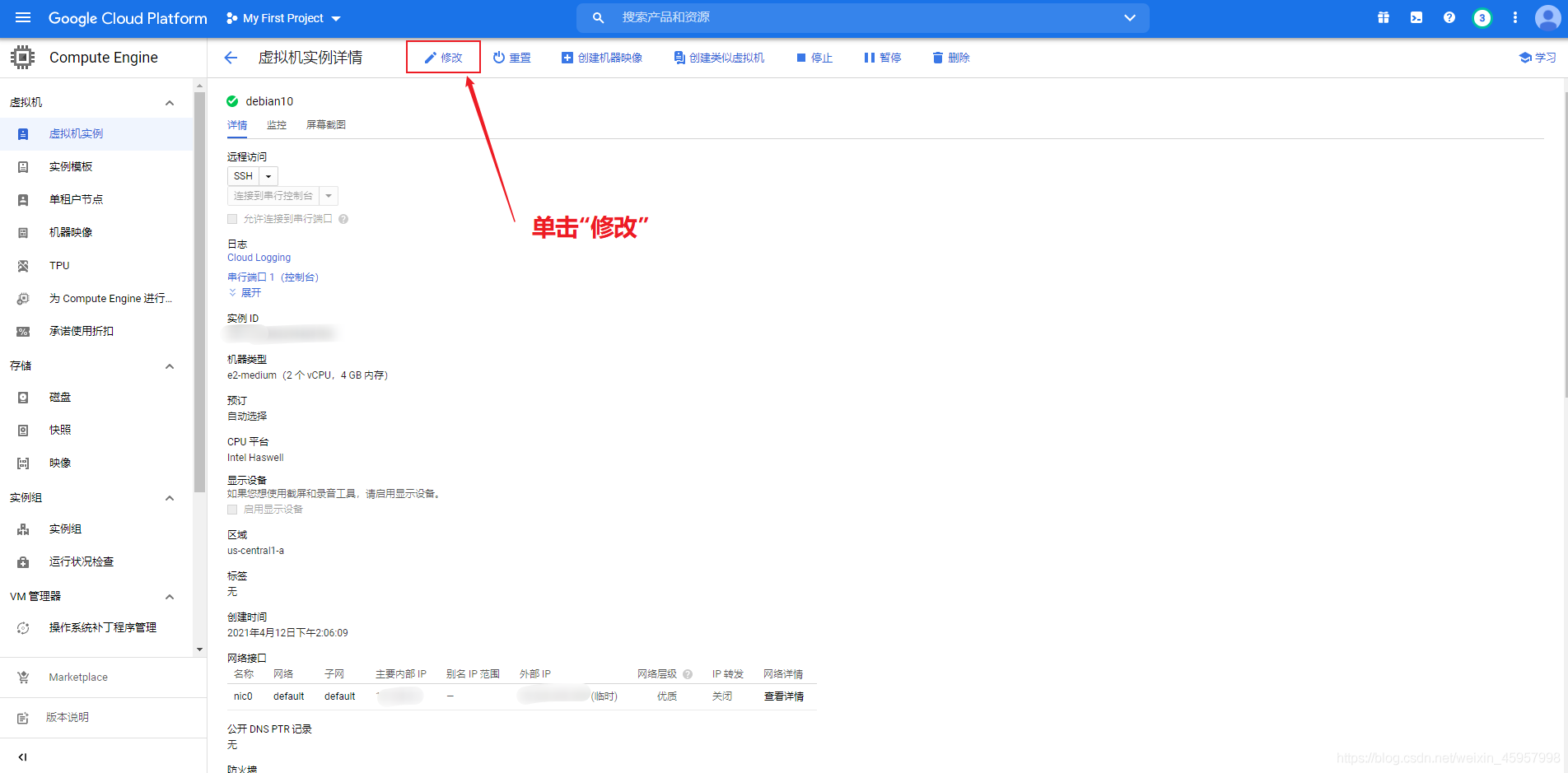Open 承诺使用折扣 sidebar item

(x=96, y=331)
